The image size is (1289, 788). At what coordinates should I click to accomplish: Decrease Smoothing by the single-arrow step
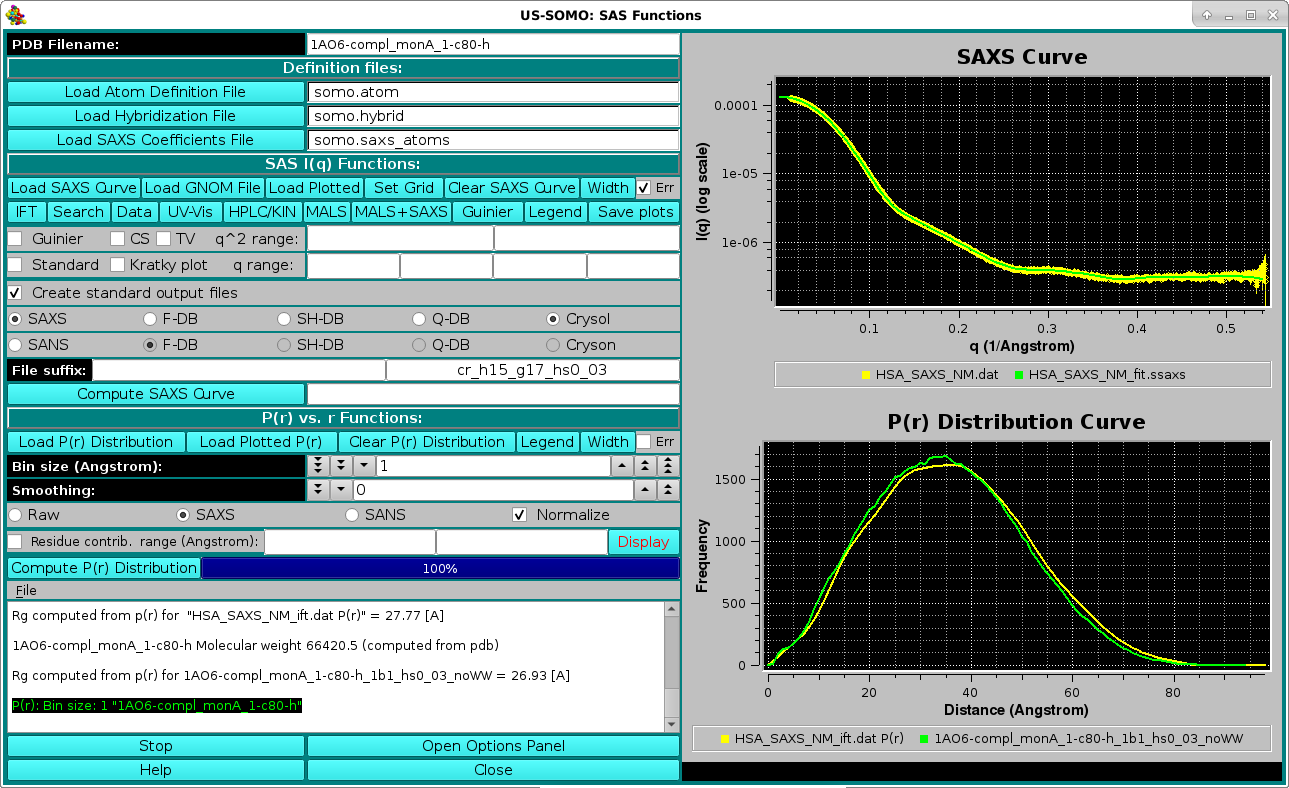(340, 490)
